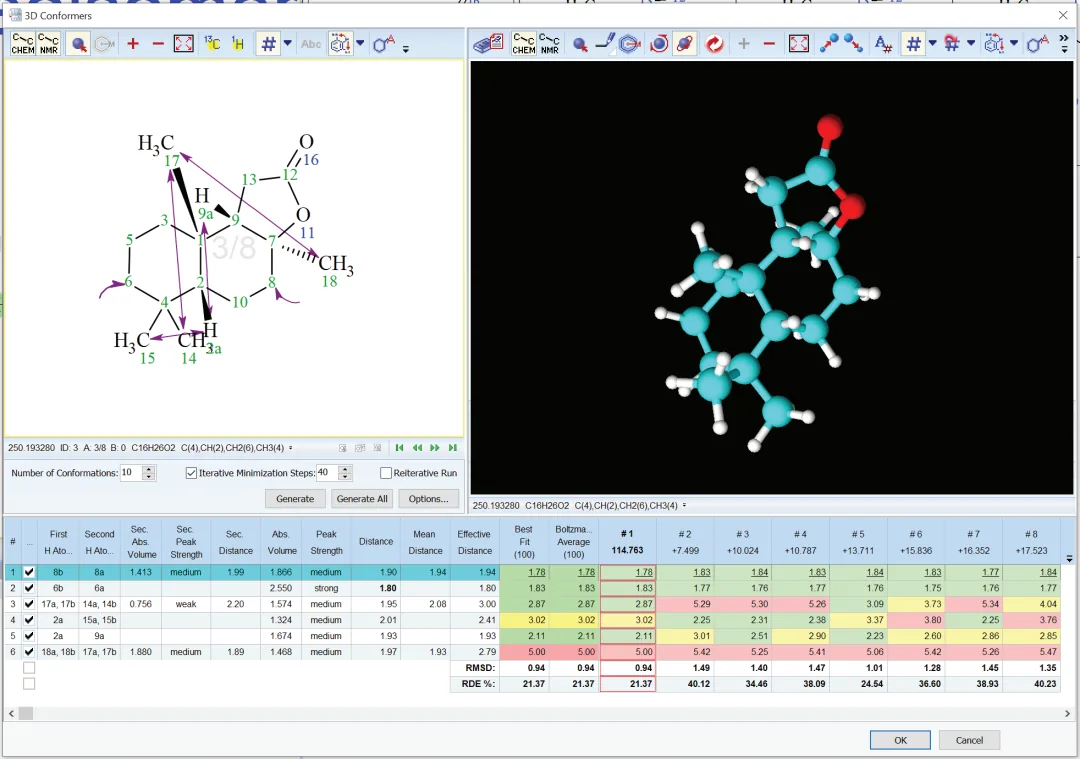The width and height of the screenshot is (1080, 759).
Task: Open info dropdown below 3D viewer status line
Action: [x=685, y=506]
